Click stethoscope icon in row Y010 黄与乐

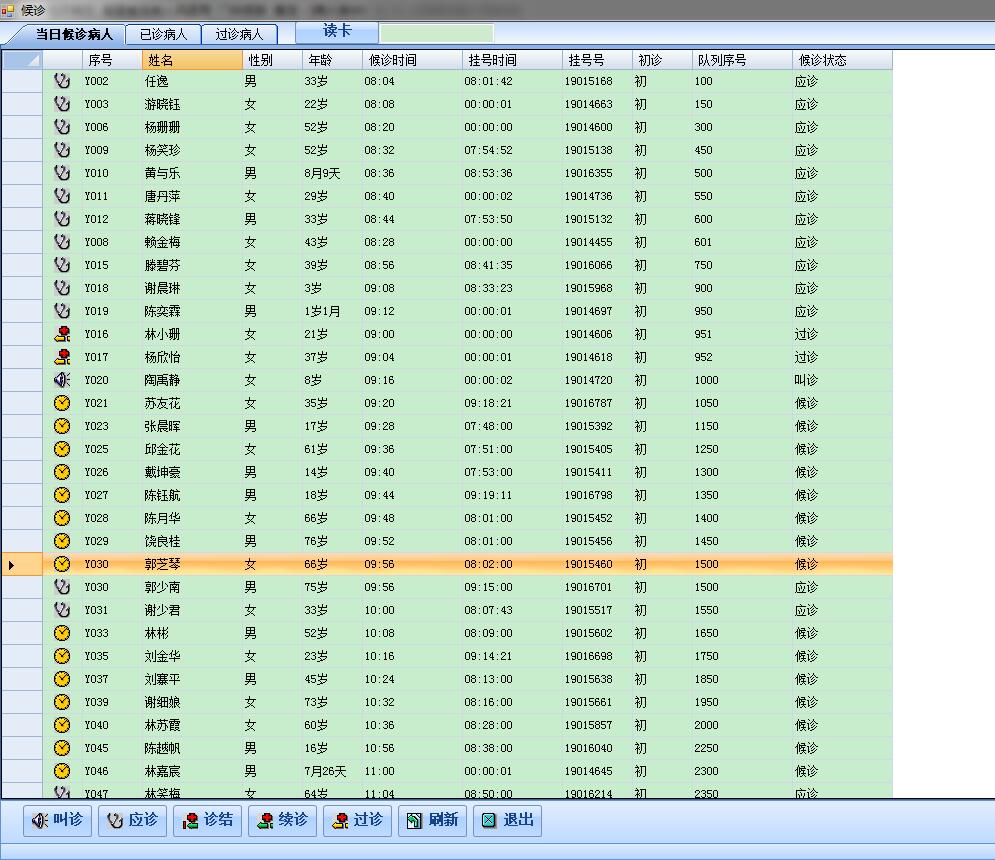pyautogui.click(x=62, y=173)
